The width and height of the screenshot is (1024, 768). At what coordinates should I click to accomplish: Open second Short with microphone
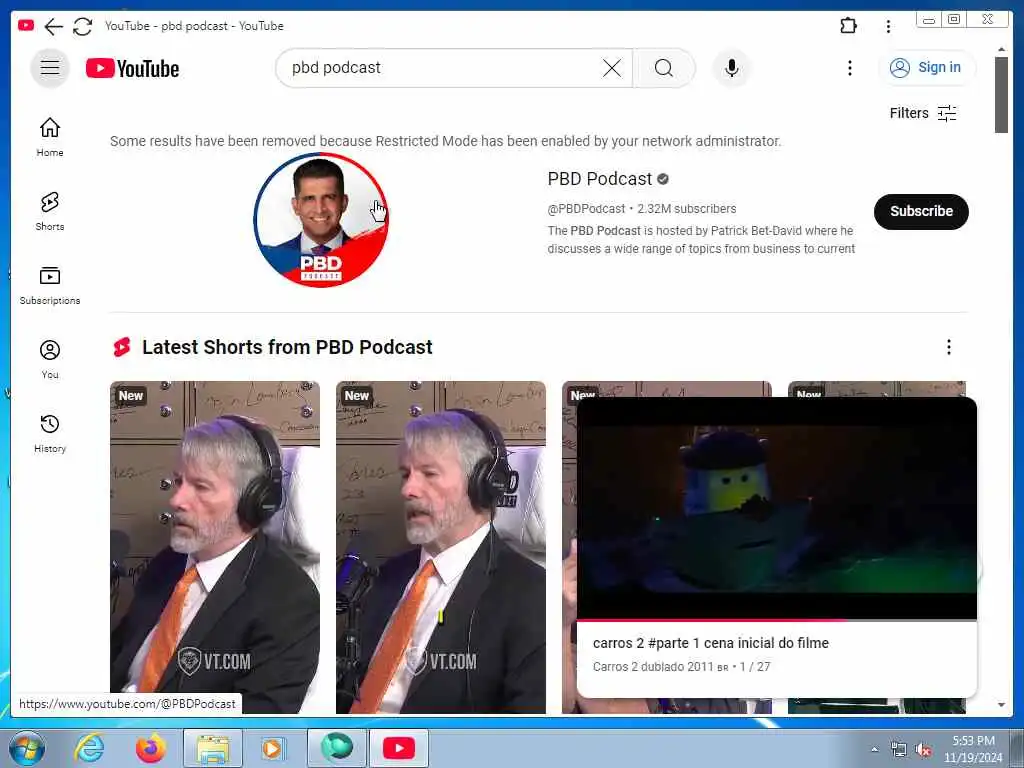pyautogui.click(x=441, y=547)
